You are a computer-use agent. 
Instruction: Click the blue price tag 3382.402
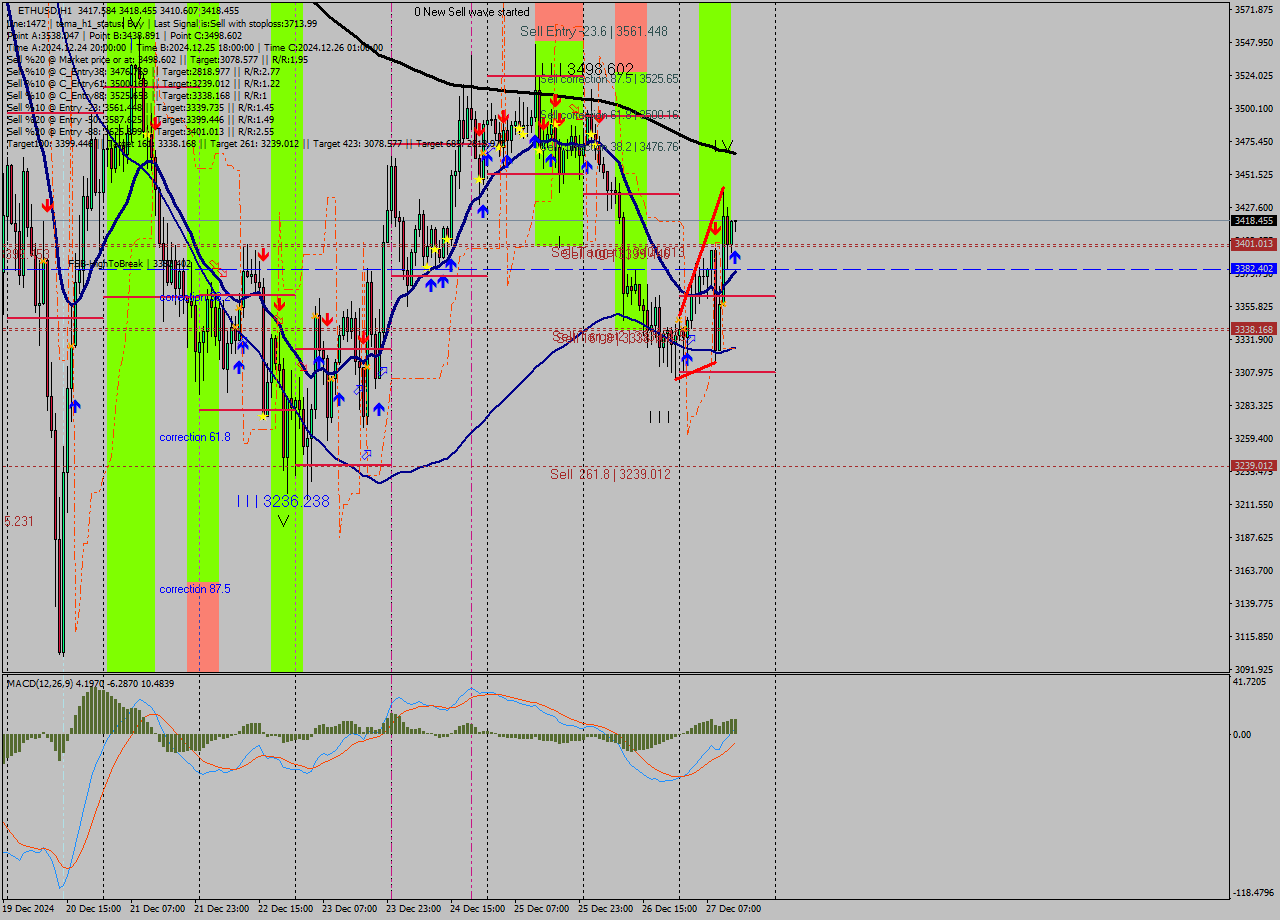click(x=1253, y=268)
